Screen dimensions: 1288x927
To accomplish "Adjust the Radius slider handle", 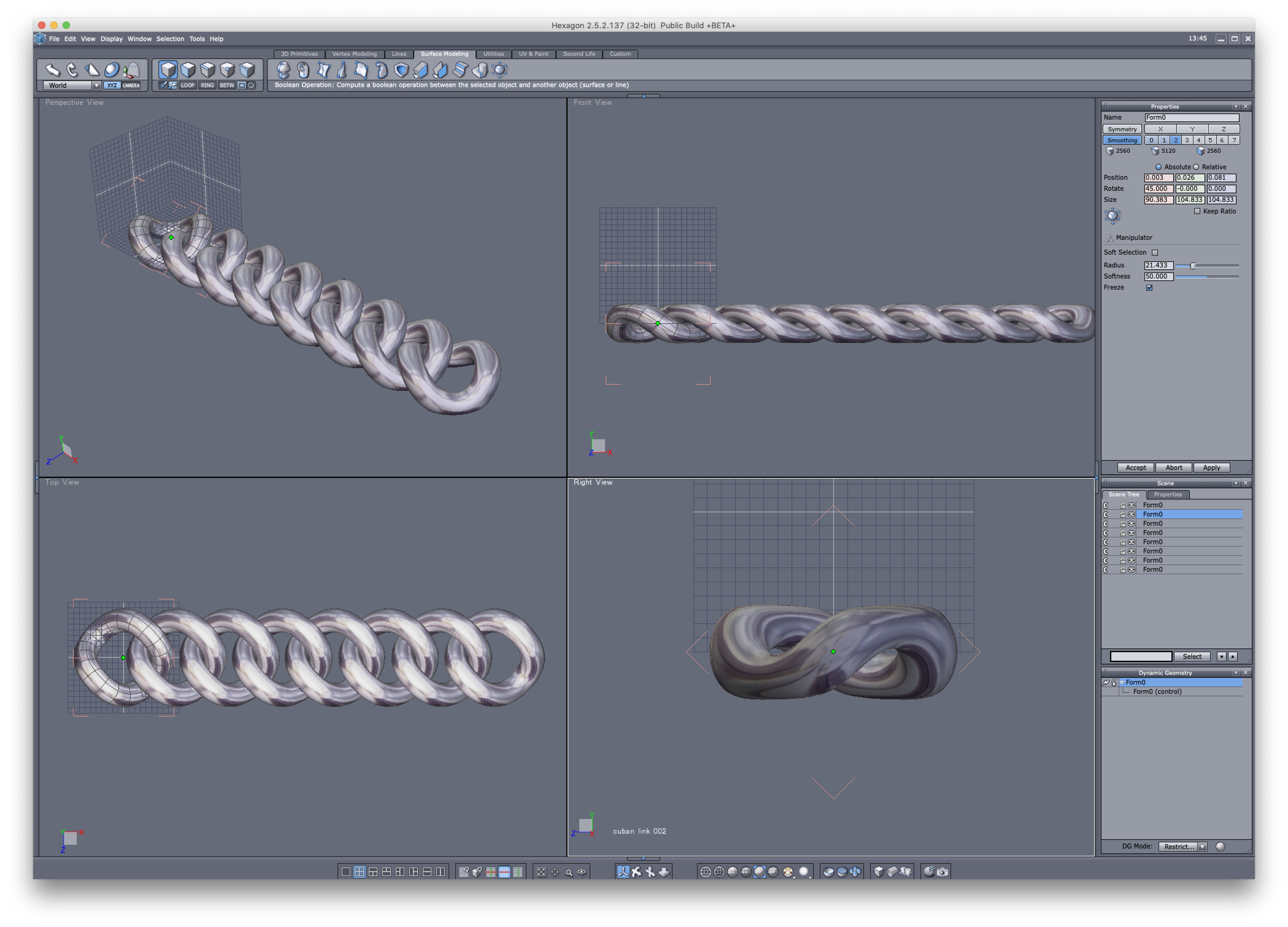I will [x=1193, y=266].
